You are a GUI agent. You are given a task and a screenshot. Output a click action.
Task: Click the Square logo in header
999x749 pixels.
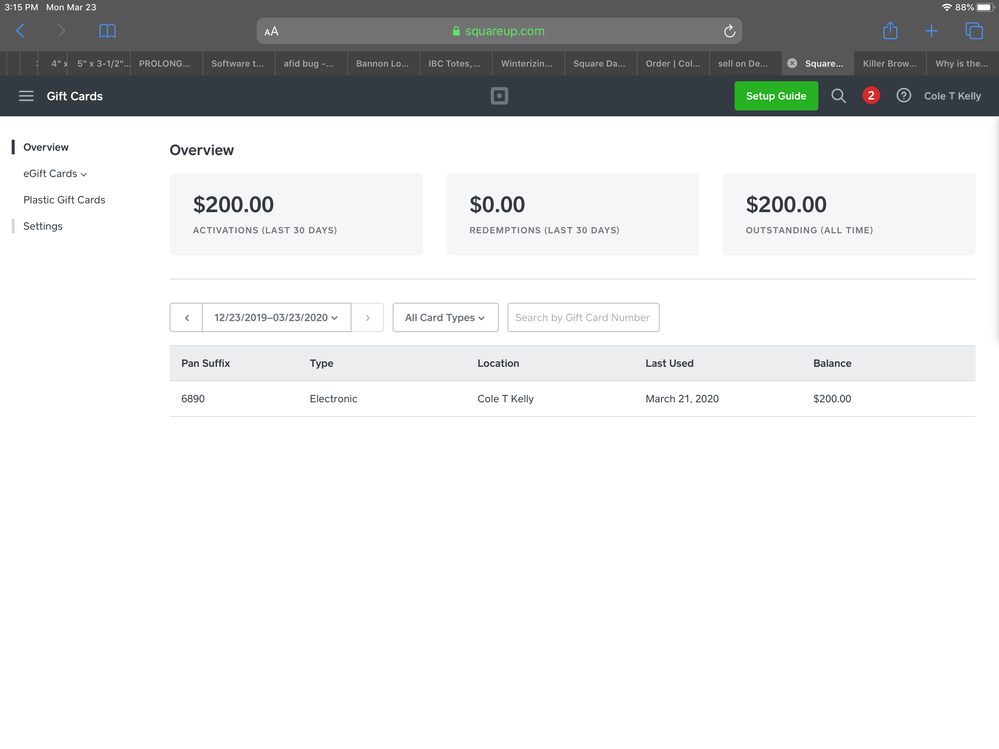499,96
